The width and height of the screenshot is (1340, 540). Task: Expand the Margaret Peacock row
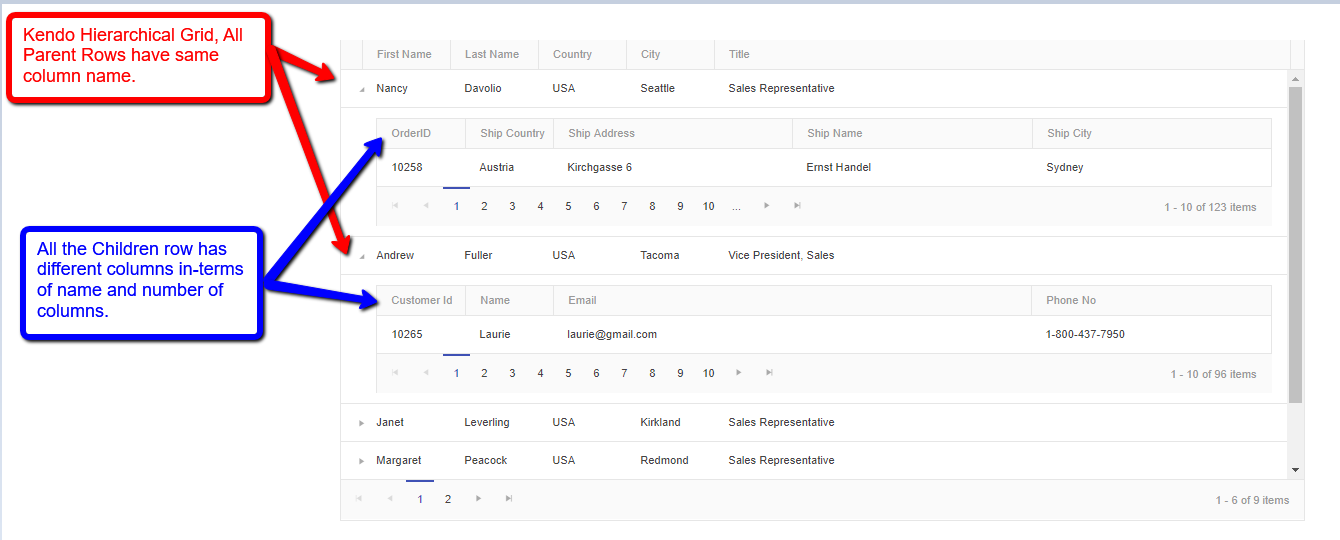click(x=361, y=461)
